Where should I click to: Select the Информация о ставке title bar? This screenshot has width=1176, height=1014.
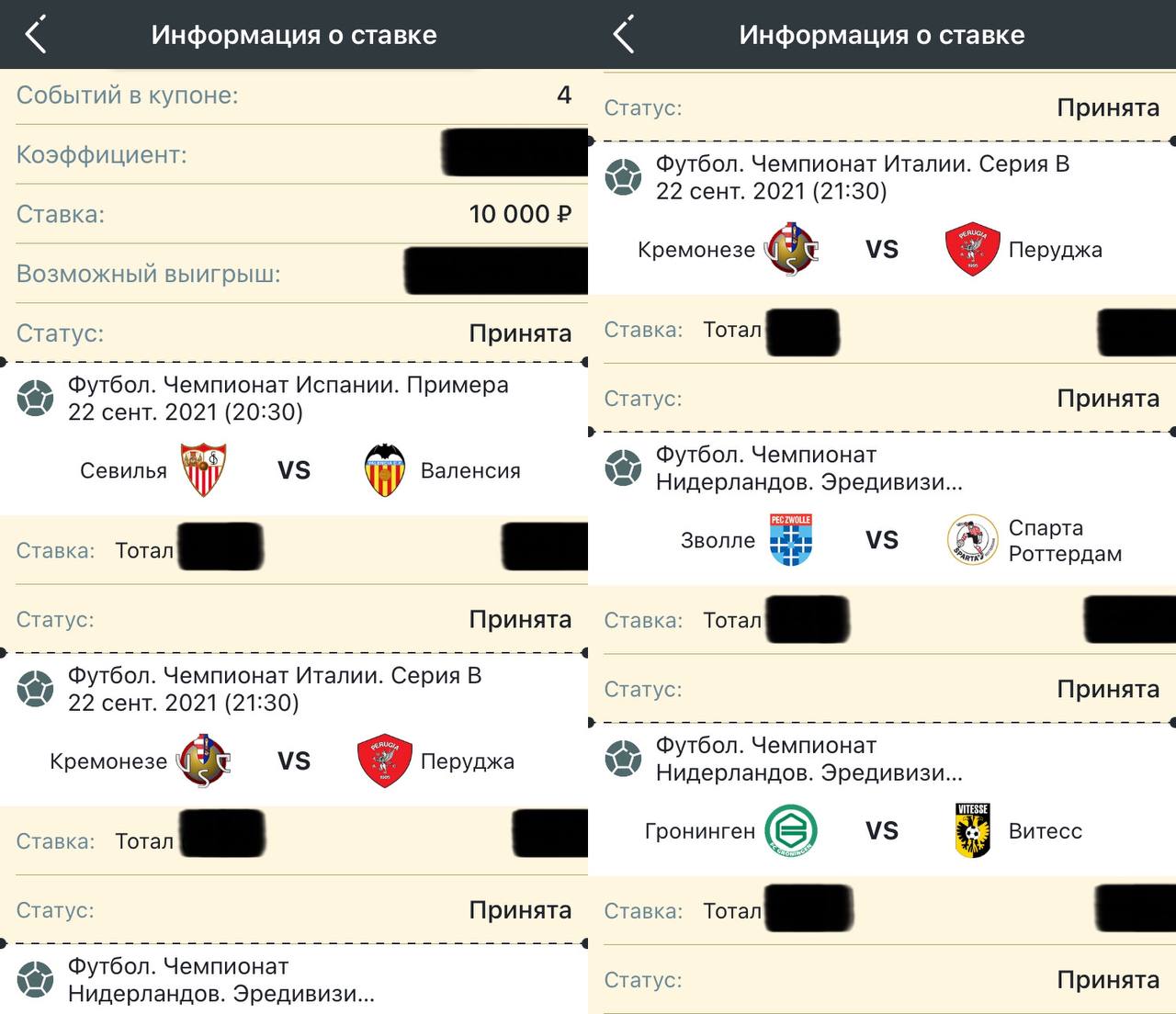tap(294, 35)
